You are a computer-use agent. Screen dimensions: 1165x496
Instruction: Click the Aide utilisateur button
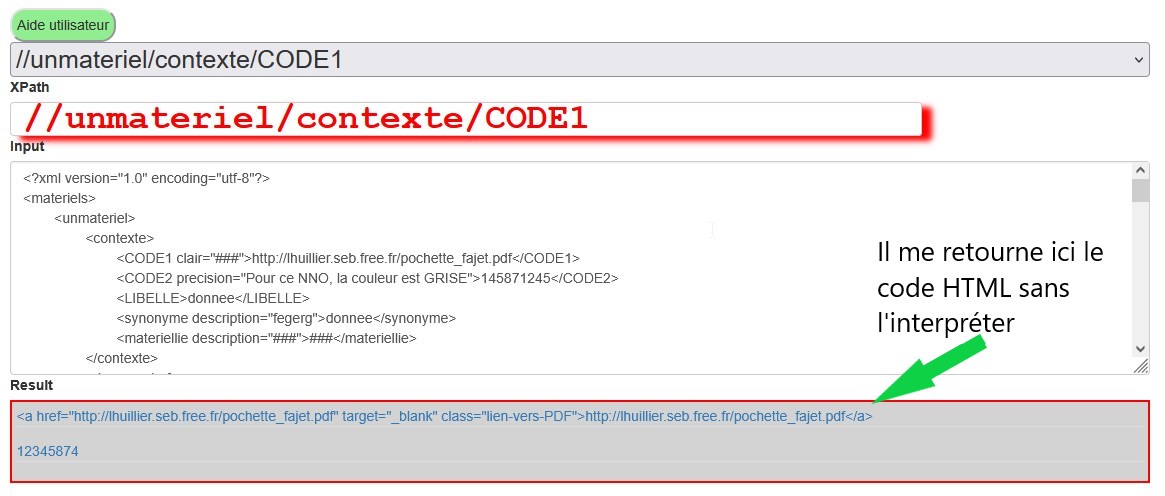pos(63,25)
